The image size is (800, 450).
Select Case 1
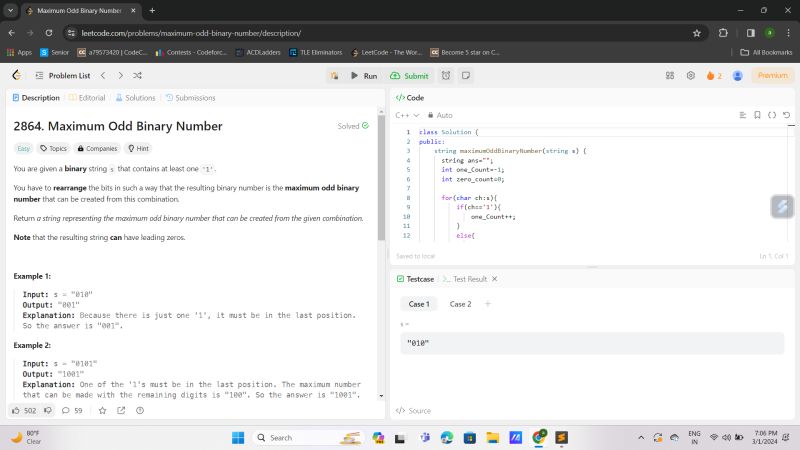coord(419,304)
